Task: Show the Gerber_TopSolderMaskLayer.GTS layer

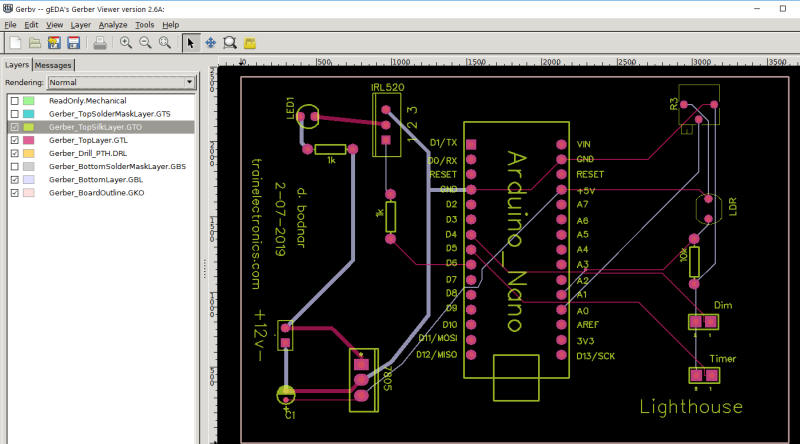Action: tap(14, 115)
